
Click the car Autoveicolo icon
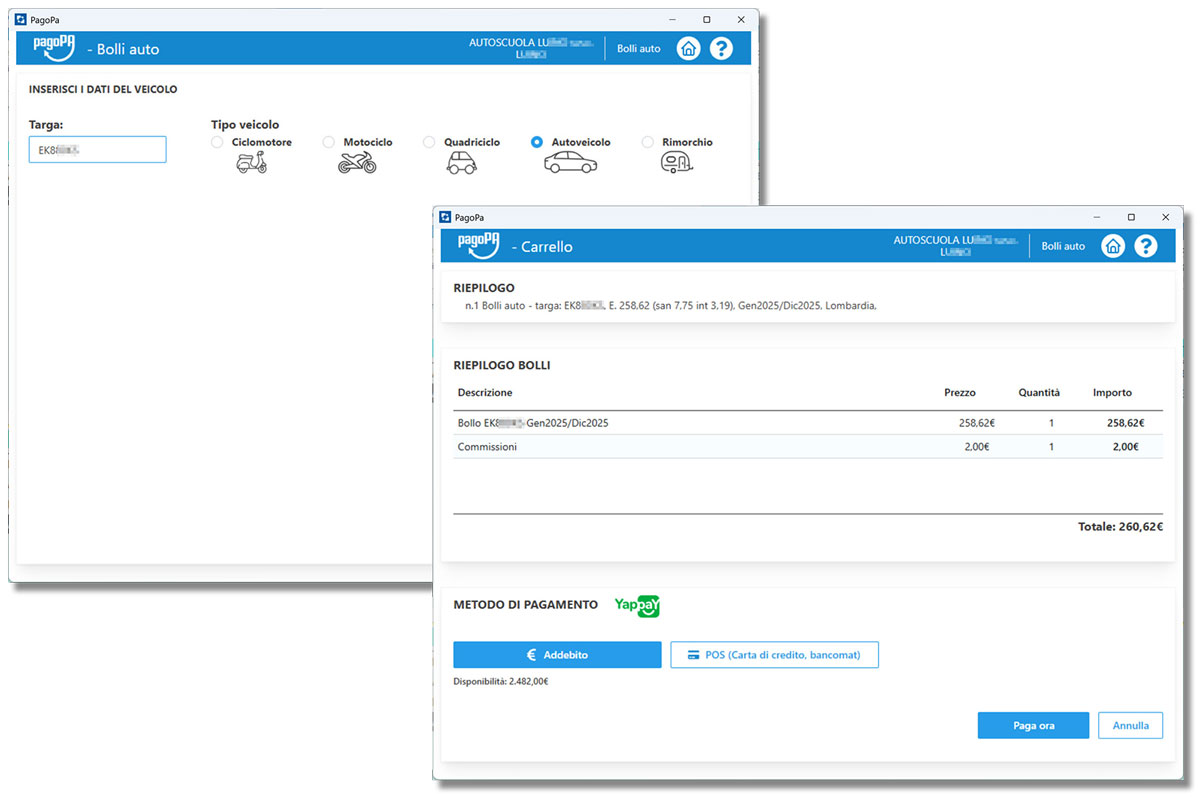tap(570, 163)
